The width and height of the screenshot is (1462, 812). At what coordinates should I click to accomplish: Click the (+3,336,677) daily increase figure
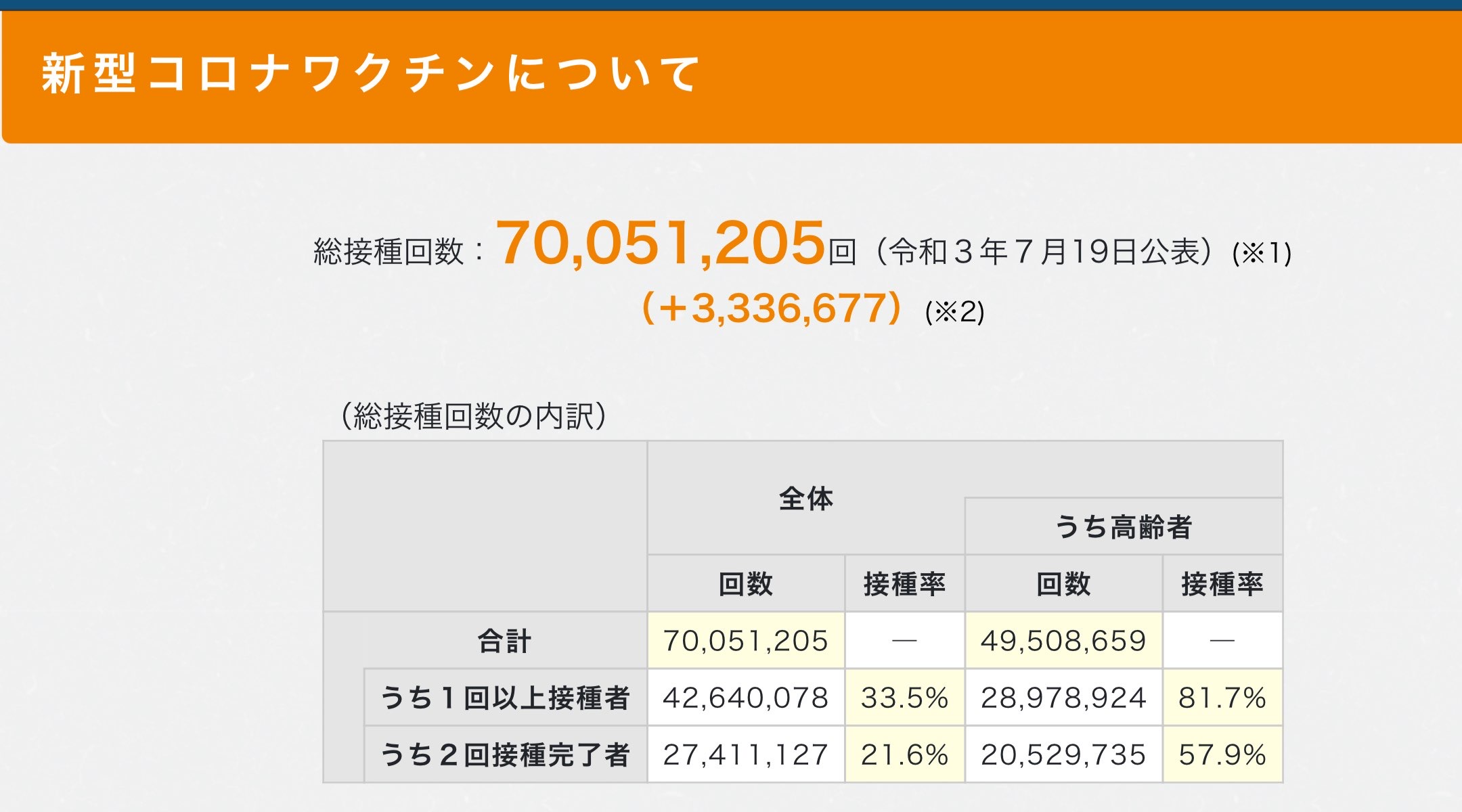tap(771, 309)
